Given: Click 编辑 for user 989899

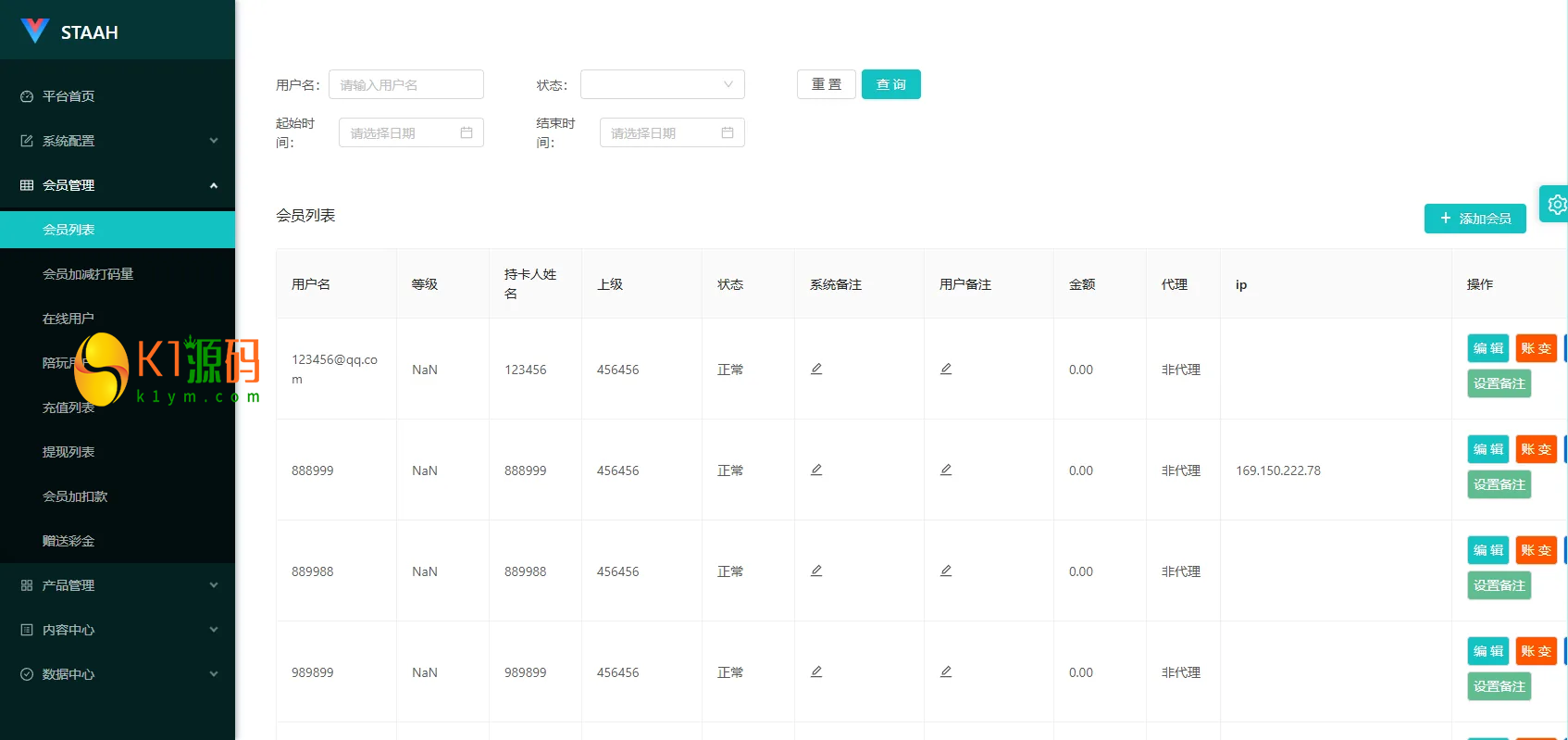Looking at the screenshot, I should [x=1488, y=651].
